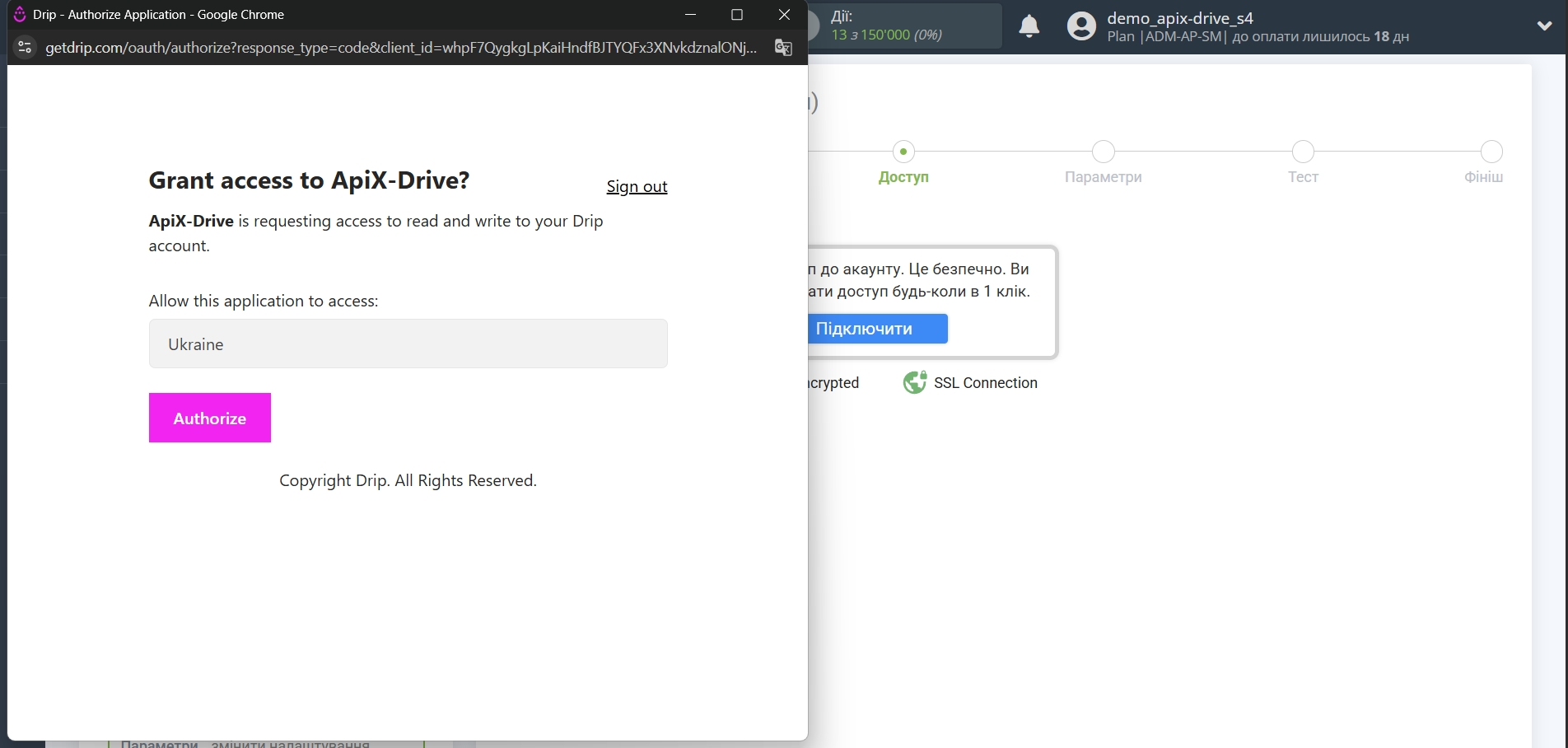
Task: Open site information icon beside URL
Action: pos(25,47)
